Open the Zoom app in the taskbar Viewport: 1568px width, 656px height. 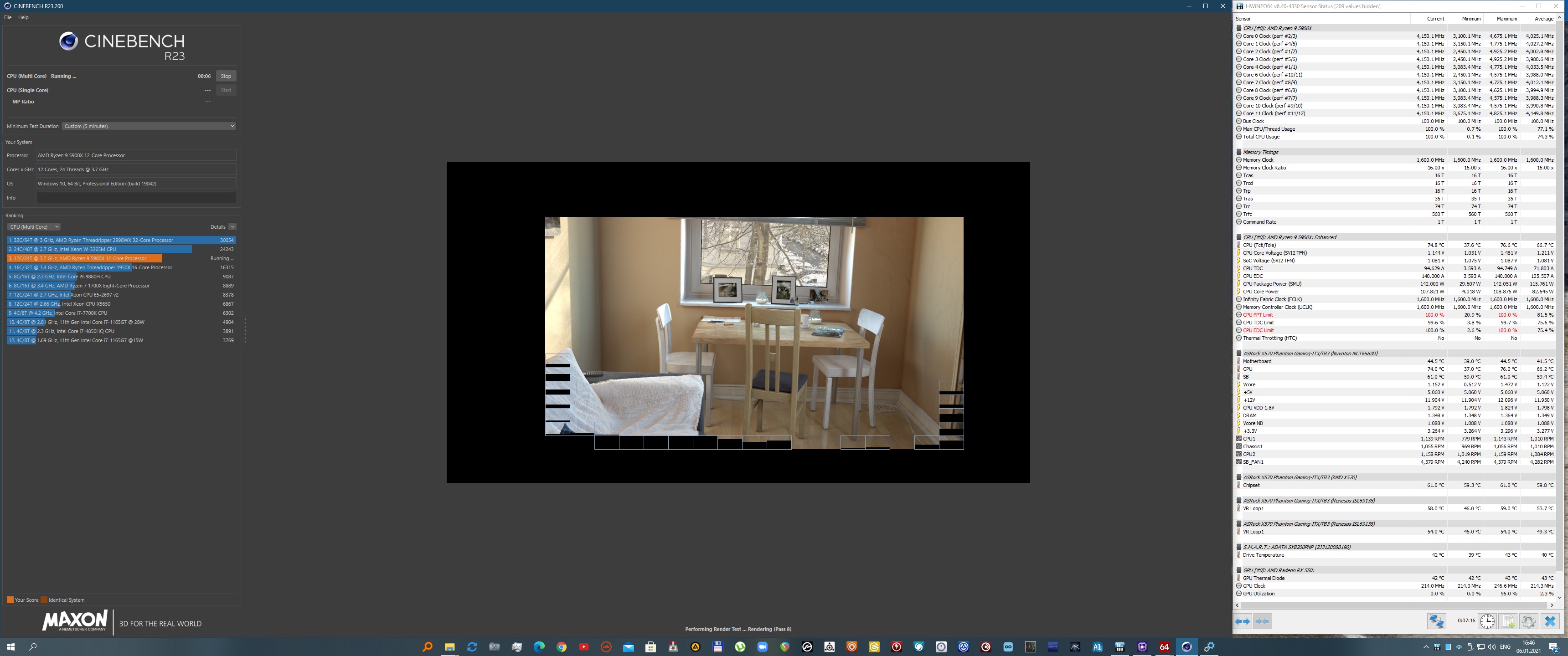coord(762,647)
